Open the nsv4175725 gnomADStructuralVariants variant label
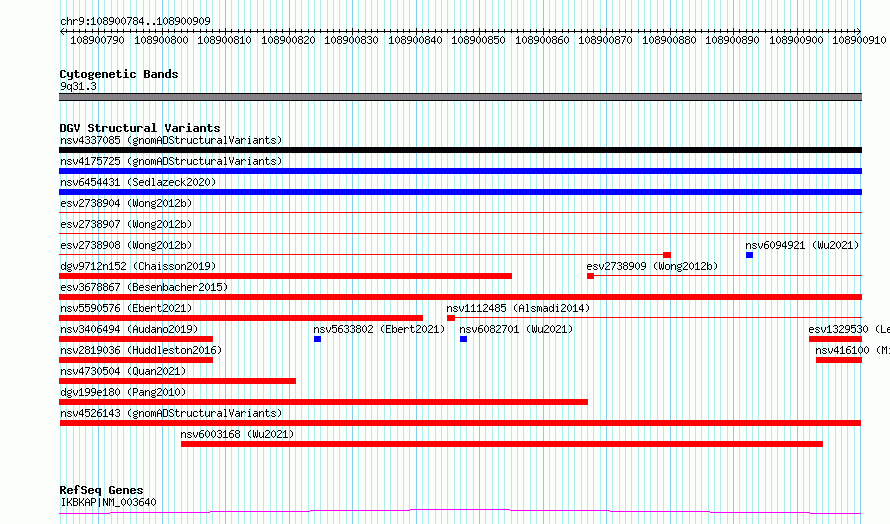Image resolution: width=890 pixels, height=524 pixels. pos(171,161)
